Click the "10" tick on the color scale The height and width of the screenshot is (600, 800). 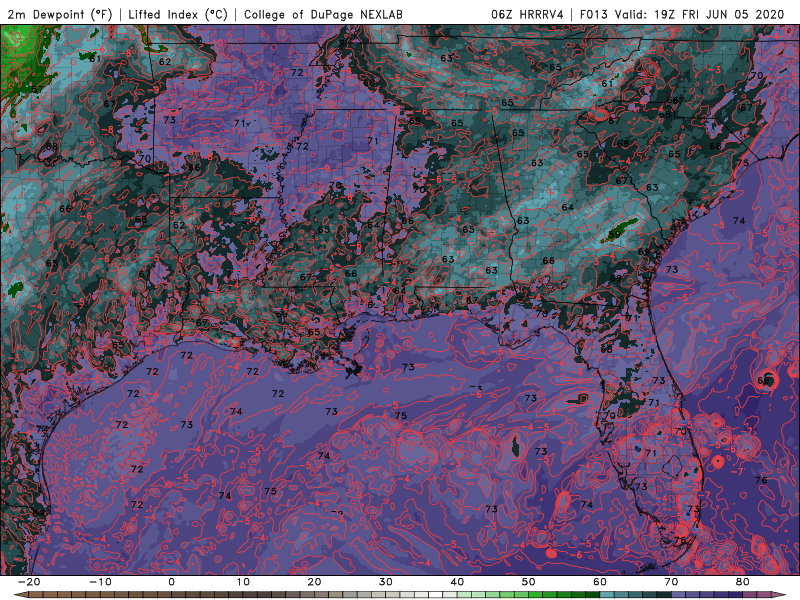[243, 582]
